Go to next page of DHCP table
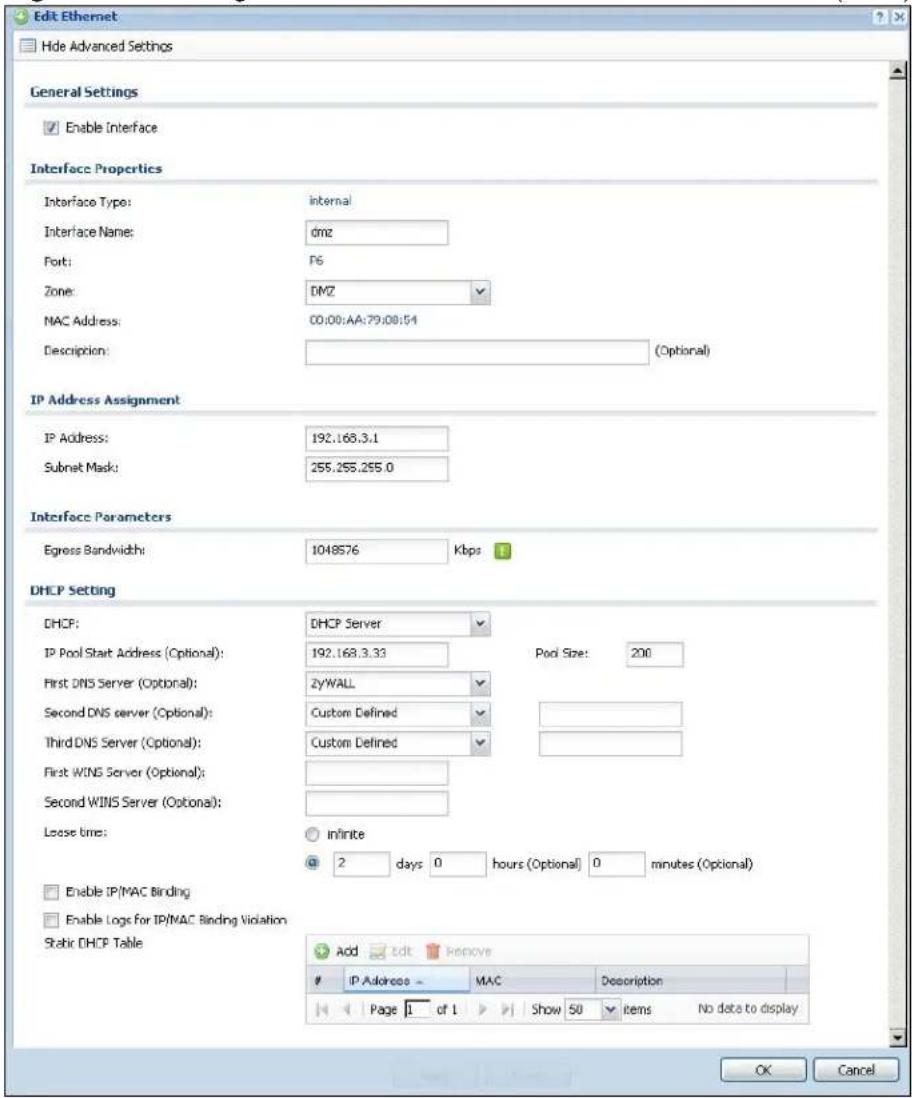The image size is (912, 1098). tap(482, 1010)
